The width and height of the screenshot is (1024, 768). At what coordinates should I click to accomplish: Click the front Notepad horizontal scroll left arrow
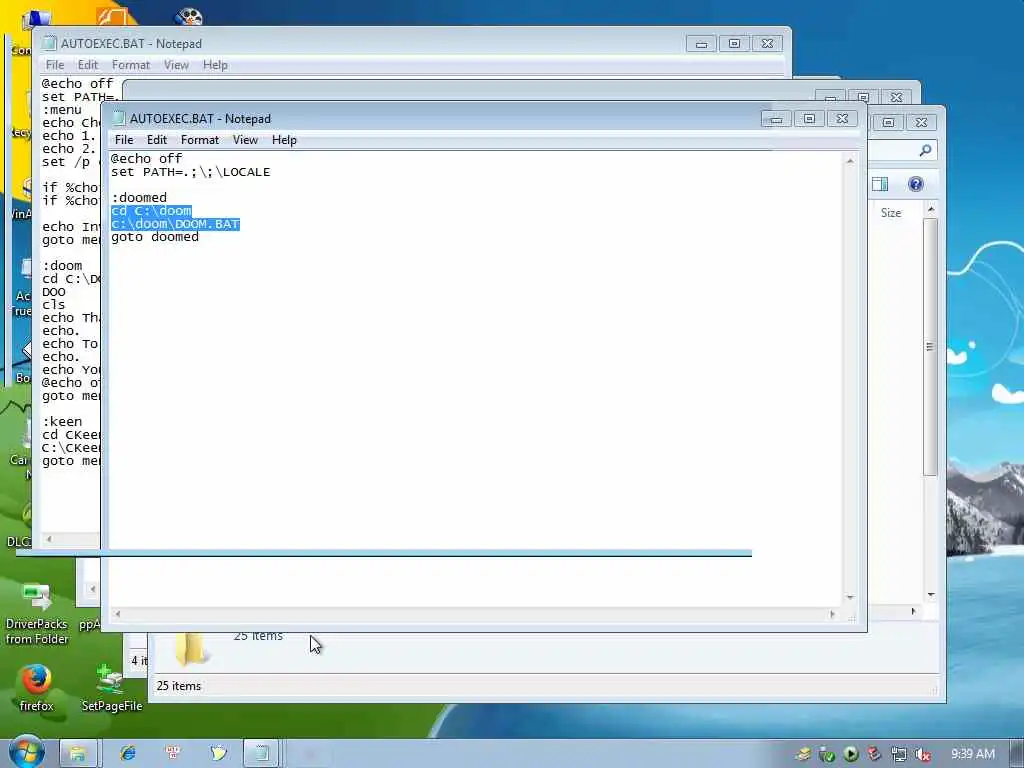(x=118, y=614)
